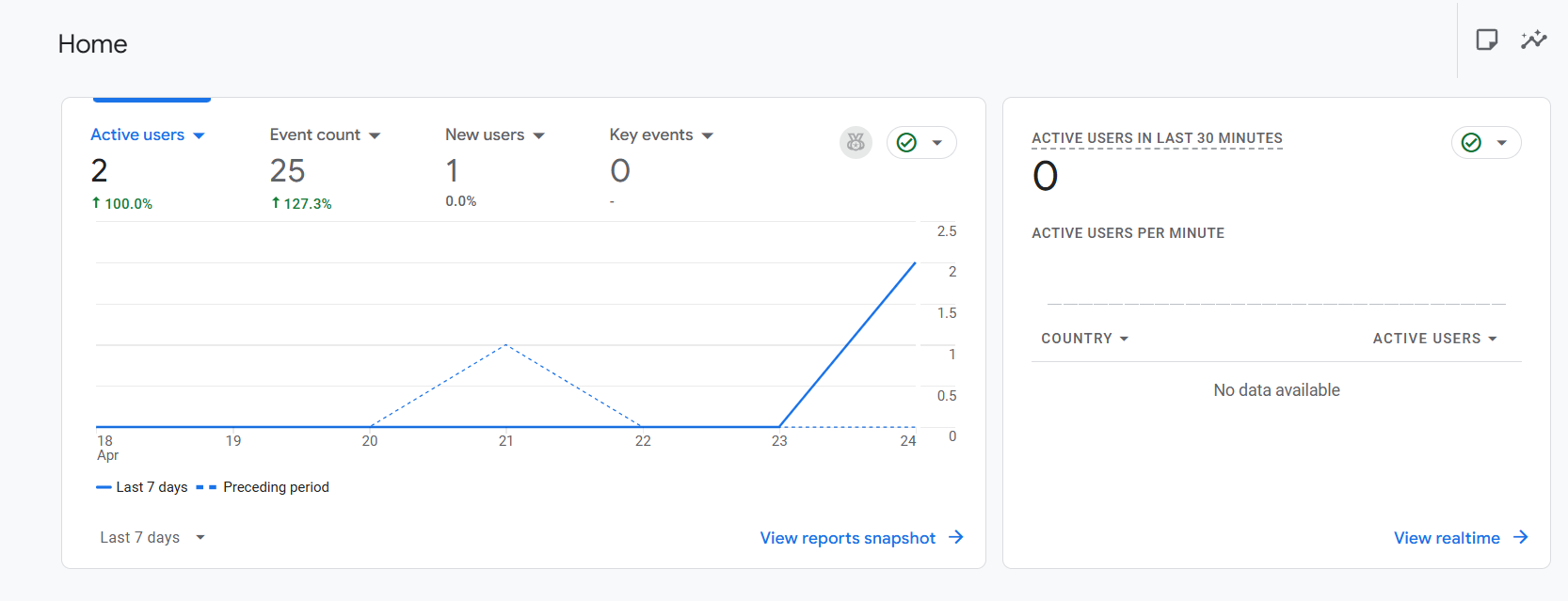Screen dimensions: 1568x601
Task: Click the chart line peak at April 24
Action: point(915,263)
